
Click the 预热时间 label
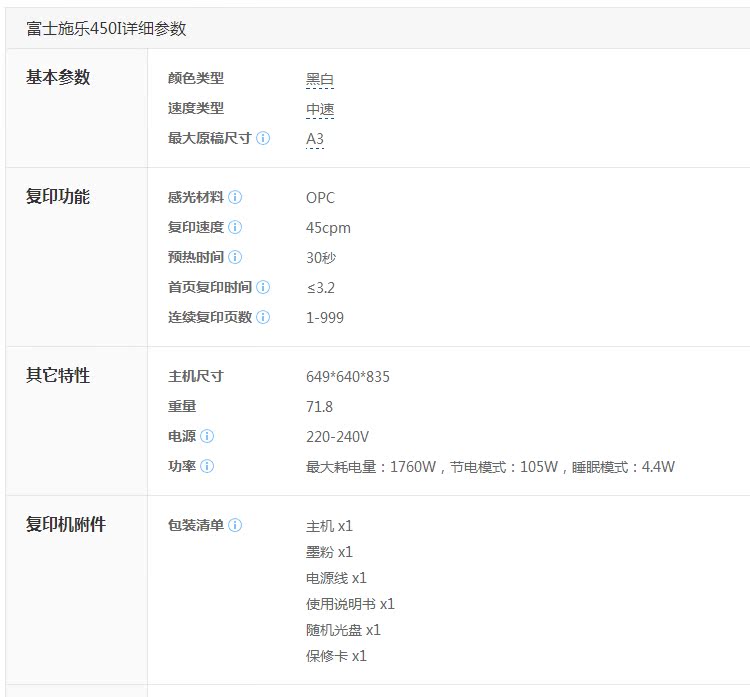[x=196, y=257]
